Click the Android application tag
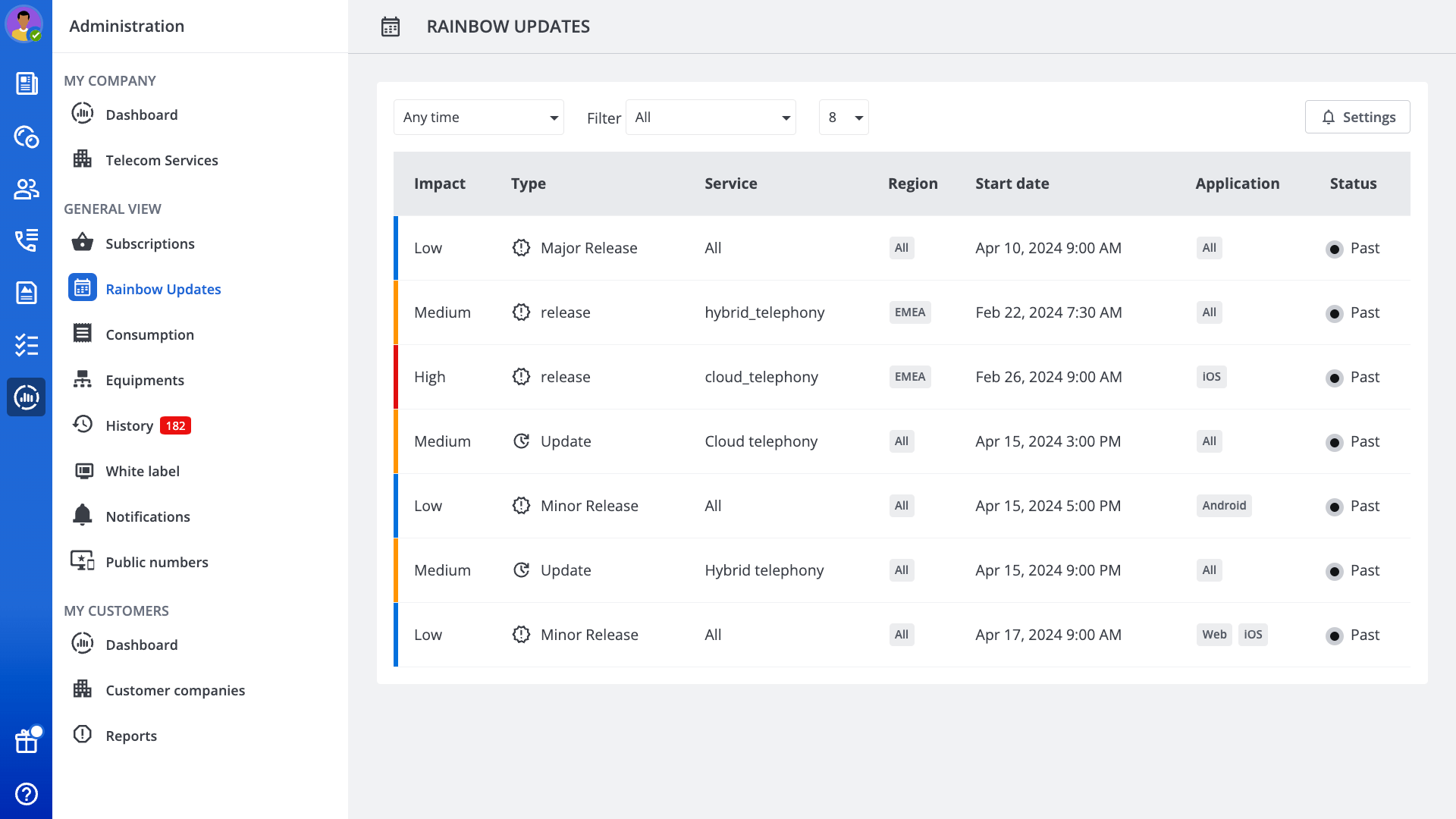The width and height of the screenshot is (1456, 819). pos(1224,506)
